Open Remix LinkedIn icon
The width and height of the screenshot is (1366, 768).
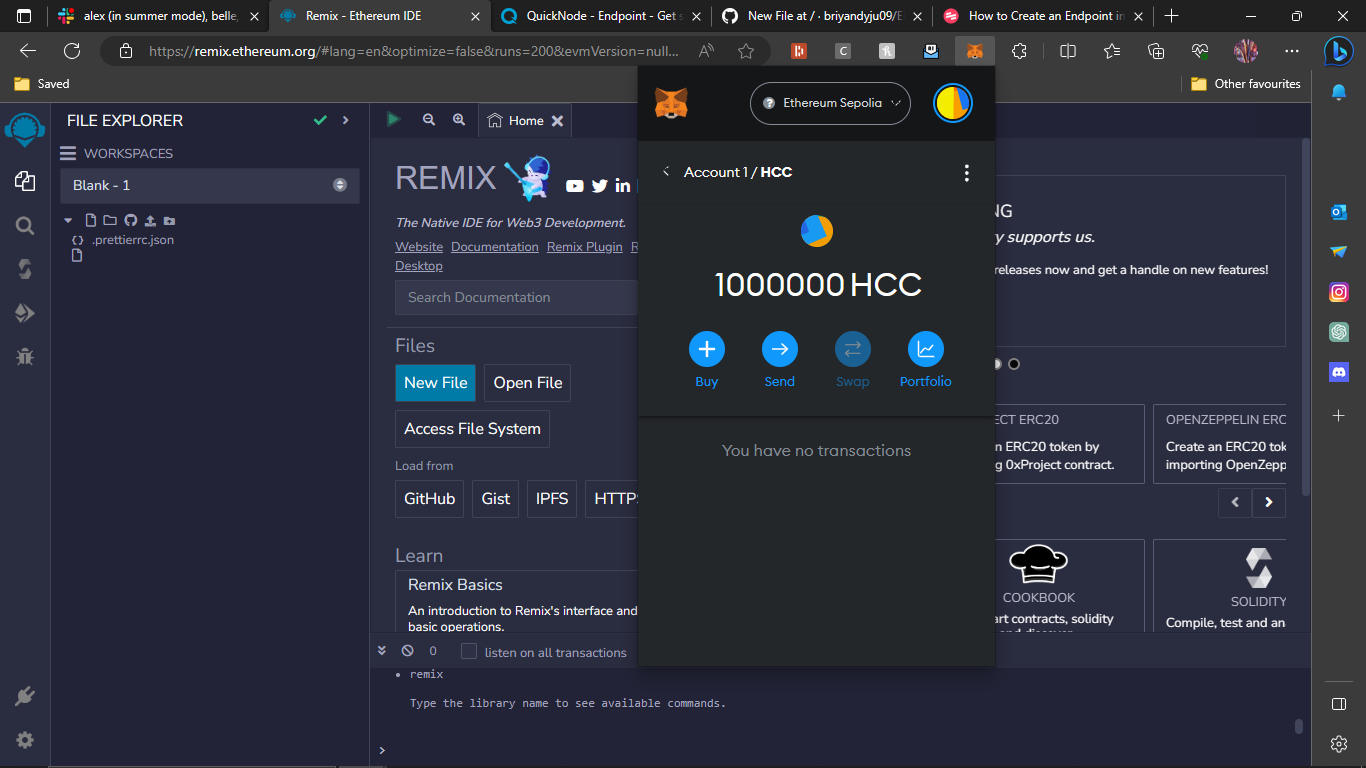623,186
